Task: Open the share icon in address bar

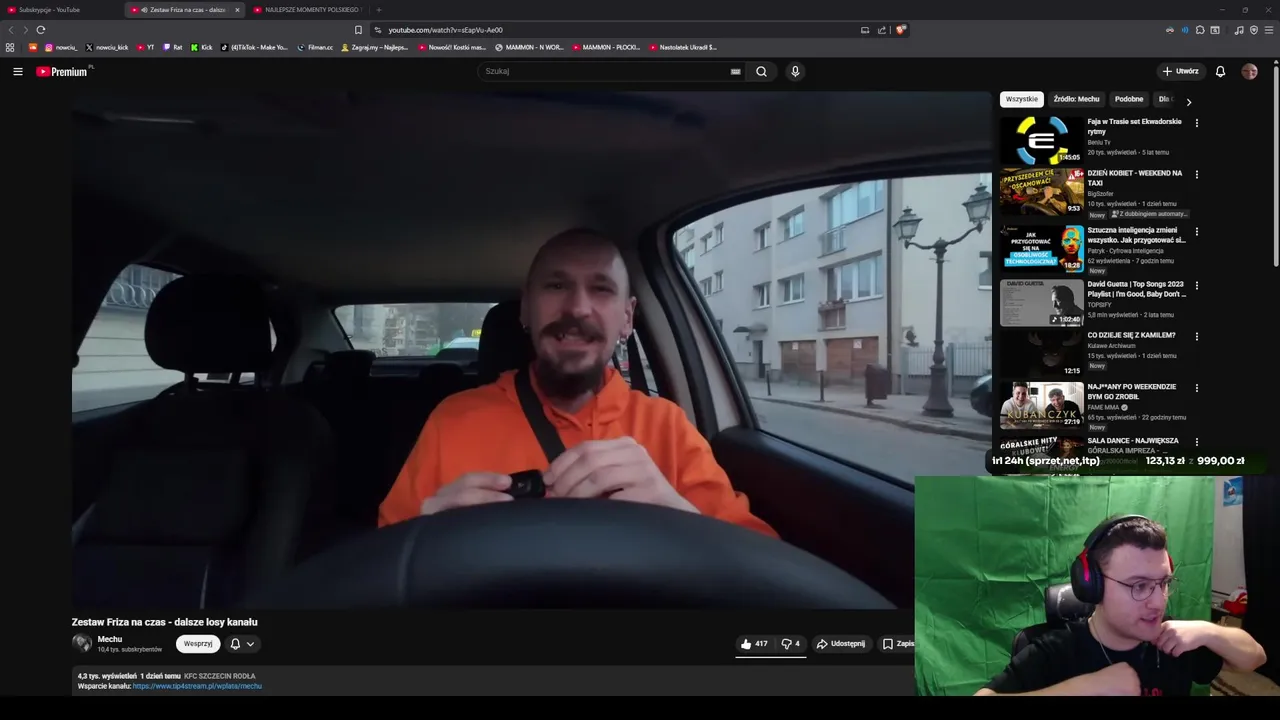Action: pos(882,30)
